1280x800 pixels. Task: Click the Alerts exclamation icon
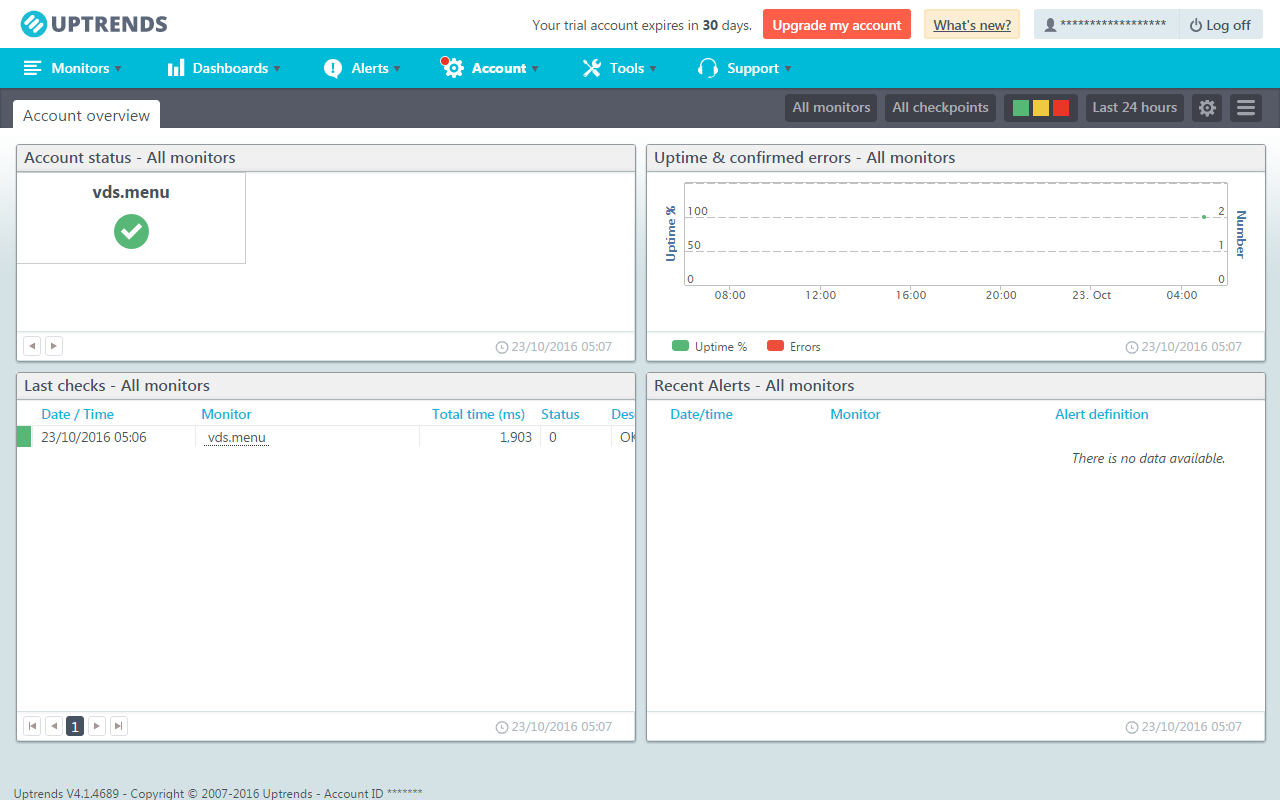(333, 68)
